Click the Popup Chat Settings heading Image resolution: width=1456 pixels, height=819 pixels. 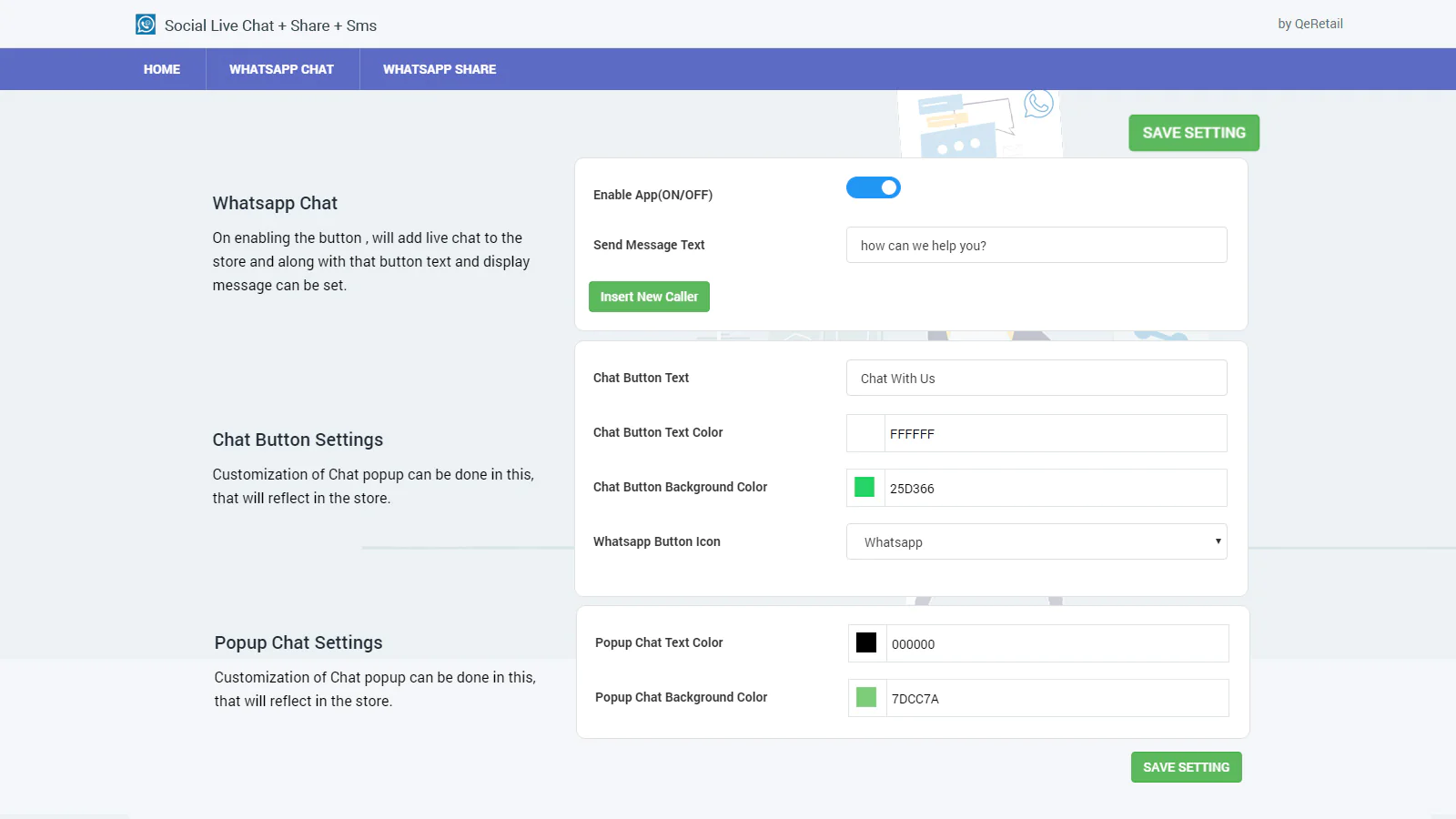[298, 642]
